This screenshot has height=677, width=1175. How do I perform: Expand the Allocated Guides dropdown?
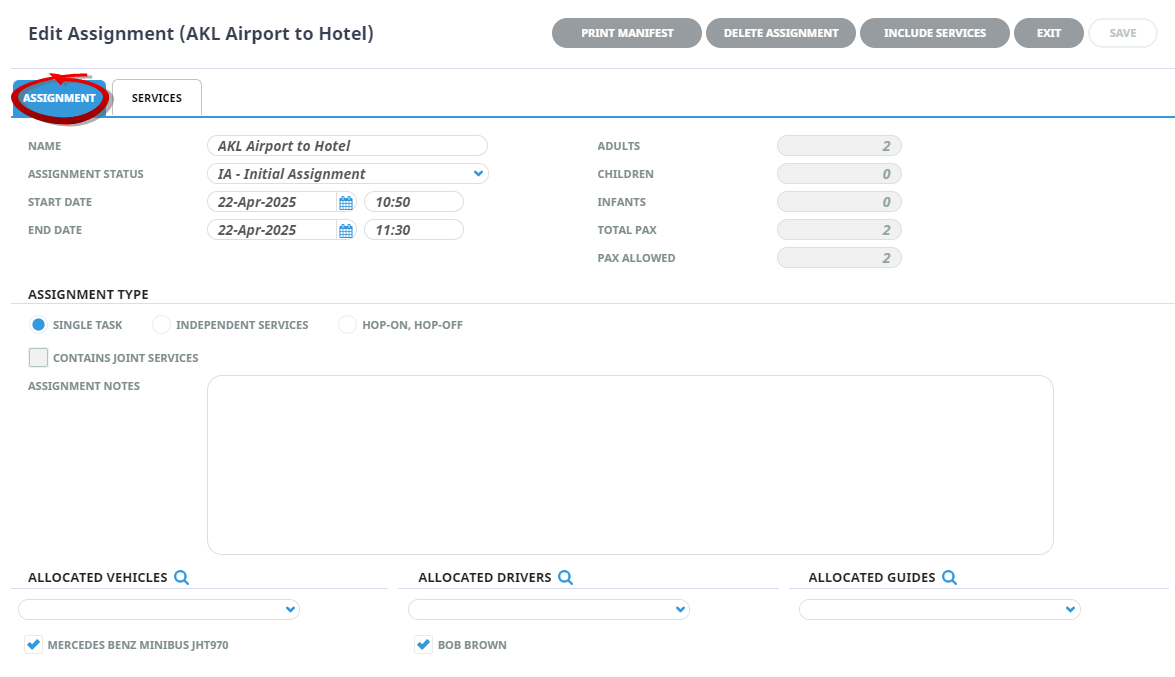1070,609
